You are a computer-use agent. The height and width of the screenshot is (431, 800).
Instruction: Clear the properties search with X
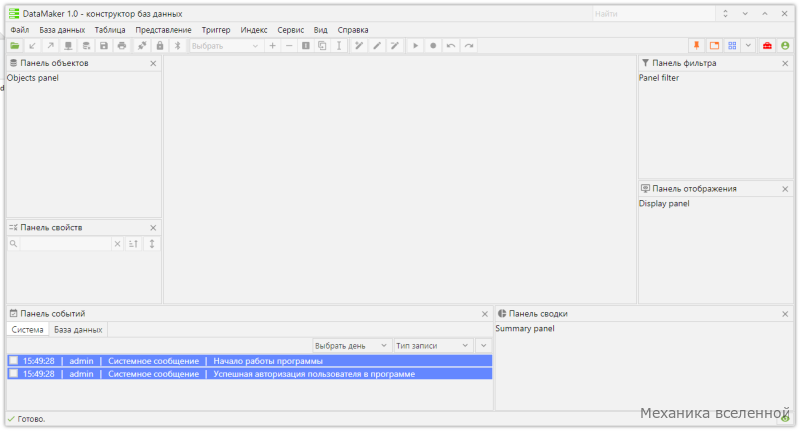pos(117,244)
